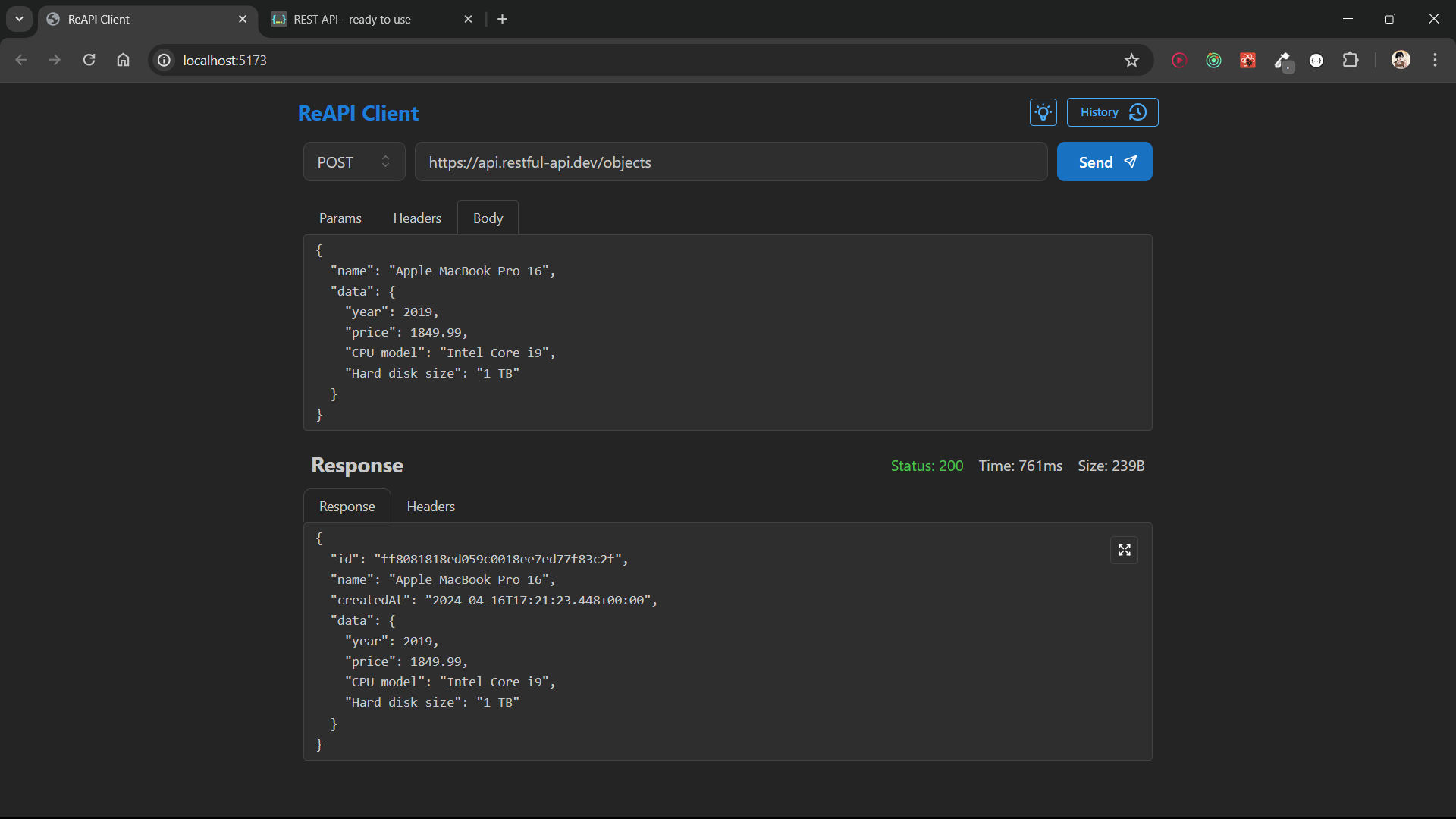View site information for localhost
Screen dimensions: 1456x819
(164, 60)
